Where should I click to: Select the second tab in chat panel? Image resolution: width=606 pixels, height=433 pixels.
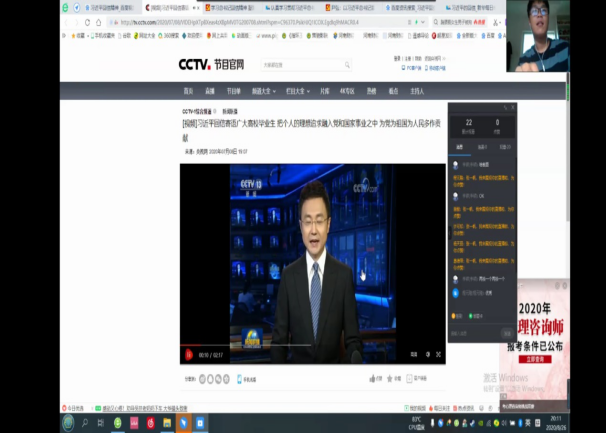point(482,147)
